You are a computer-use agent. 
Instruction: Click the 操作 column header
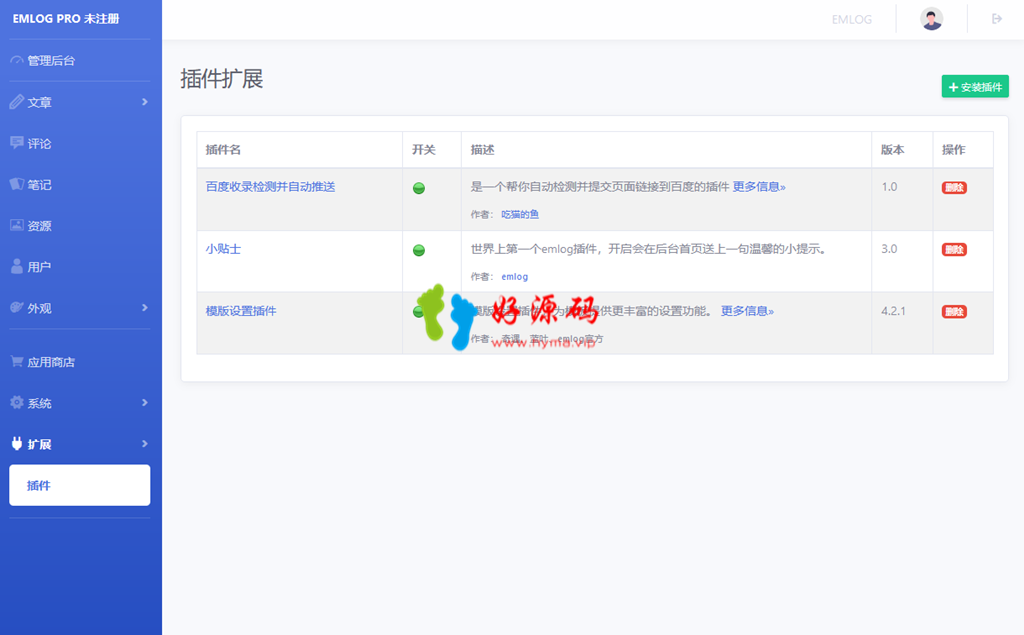[953, 150]
